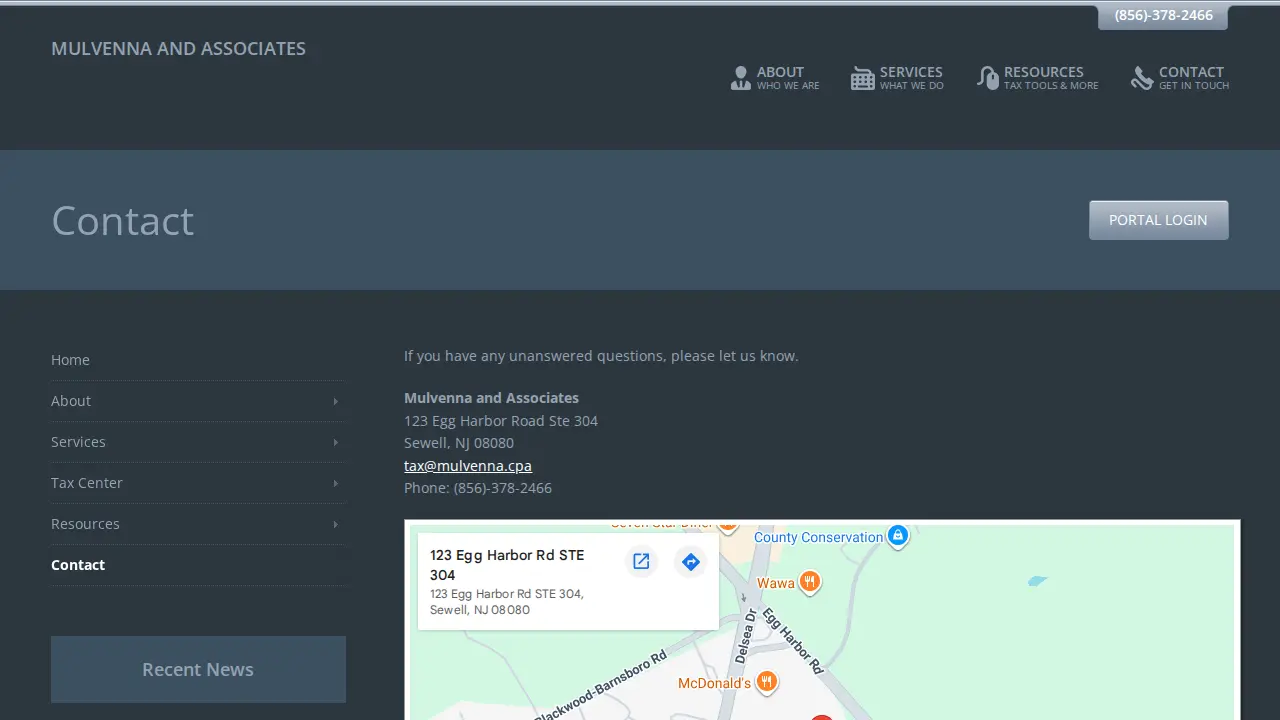
Task: Expand the Resources sidebar submenu arrow
Action: pos(335,524)
